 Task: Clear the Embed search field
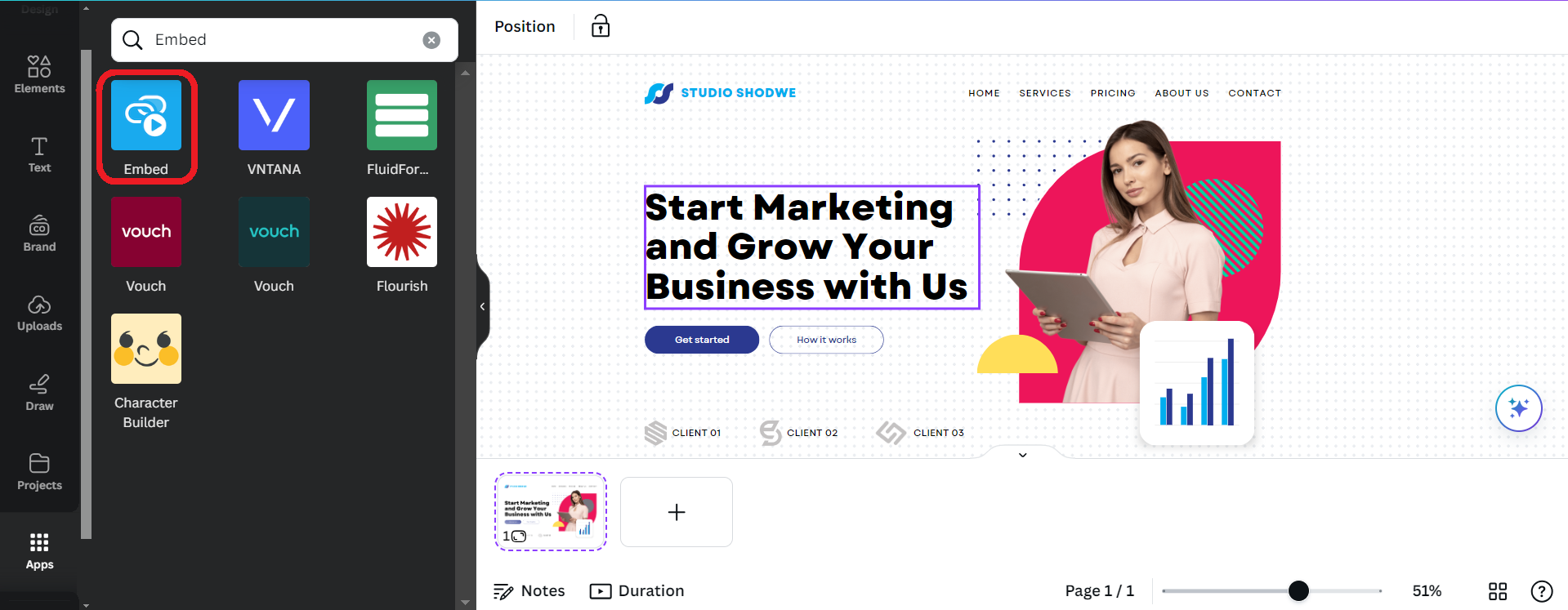pyautogui.click(x=431, y=40)
